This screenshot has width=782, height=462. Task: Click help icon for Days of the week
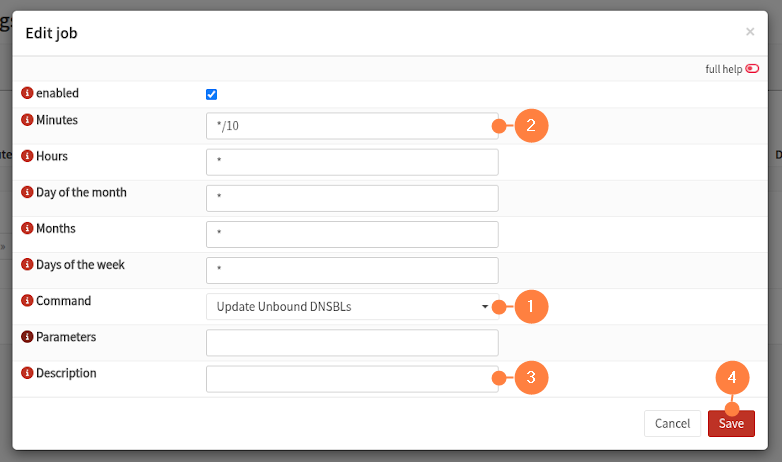[27, 265]
